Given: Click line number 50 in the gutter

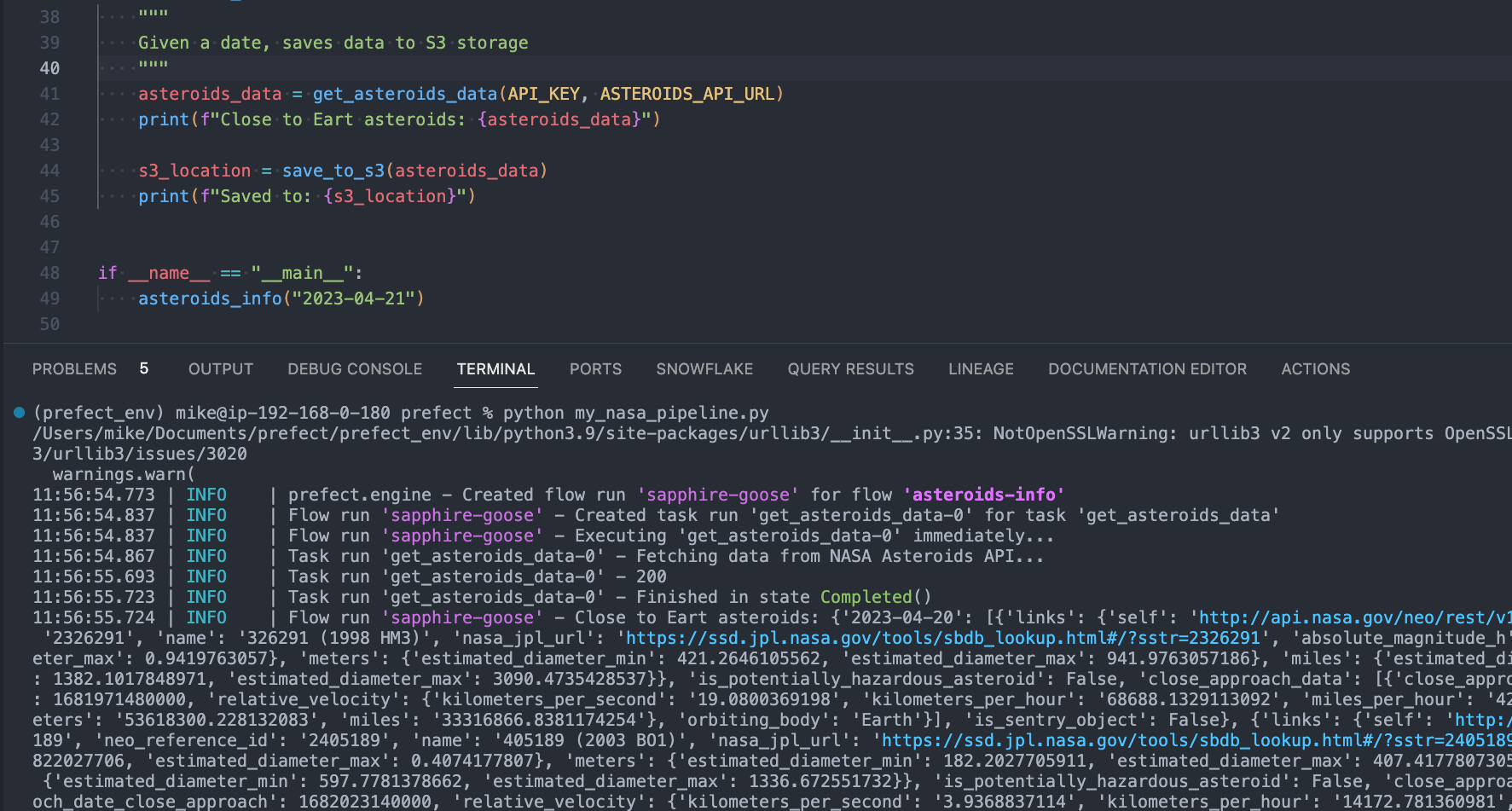Looking at the screenshot, I should point(49,324).
